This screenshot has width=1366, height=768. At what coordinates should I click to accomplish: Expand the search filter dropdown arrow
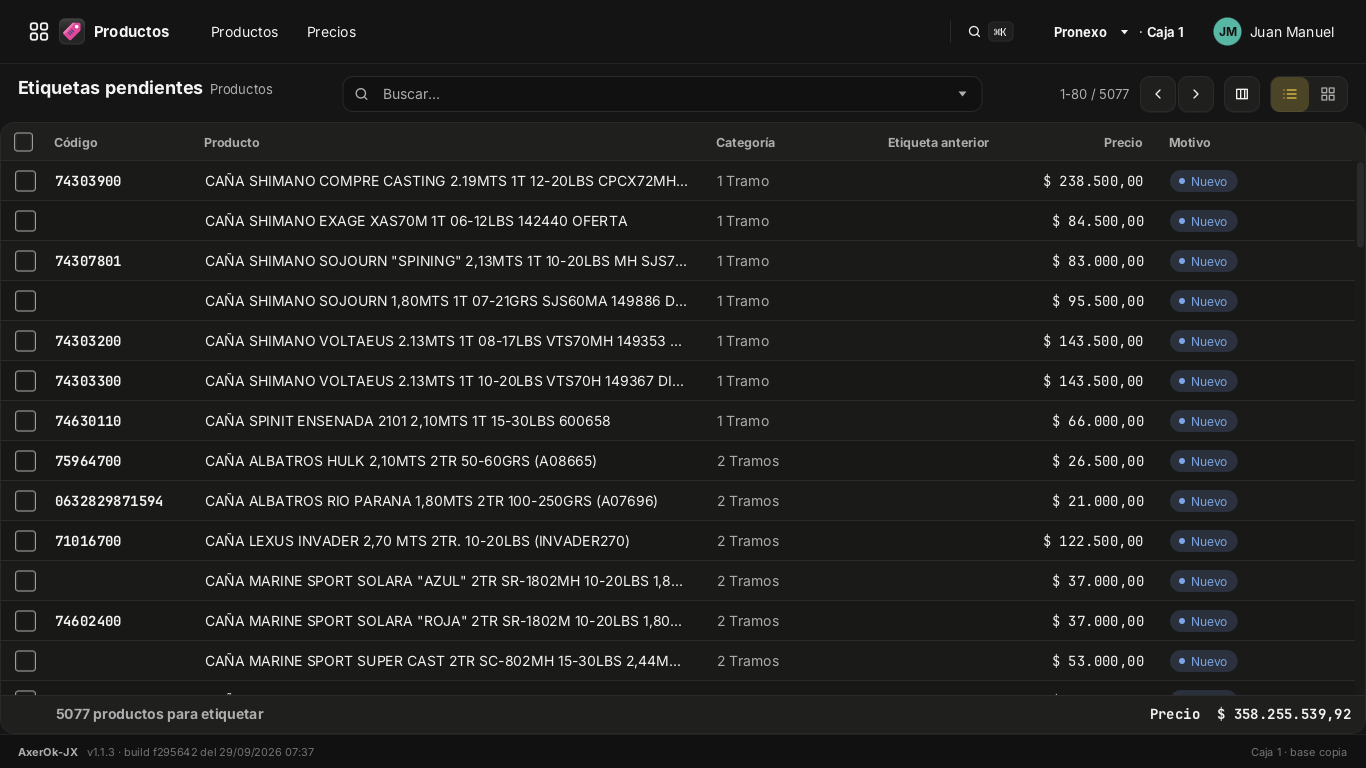[x=962, y=94]
